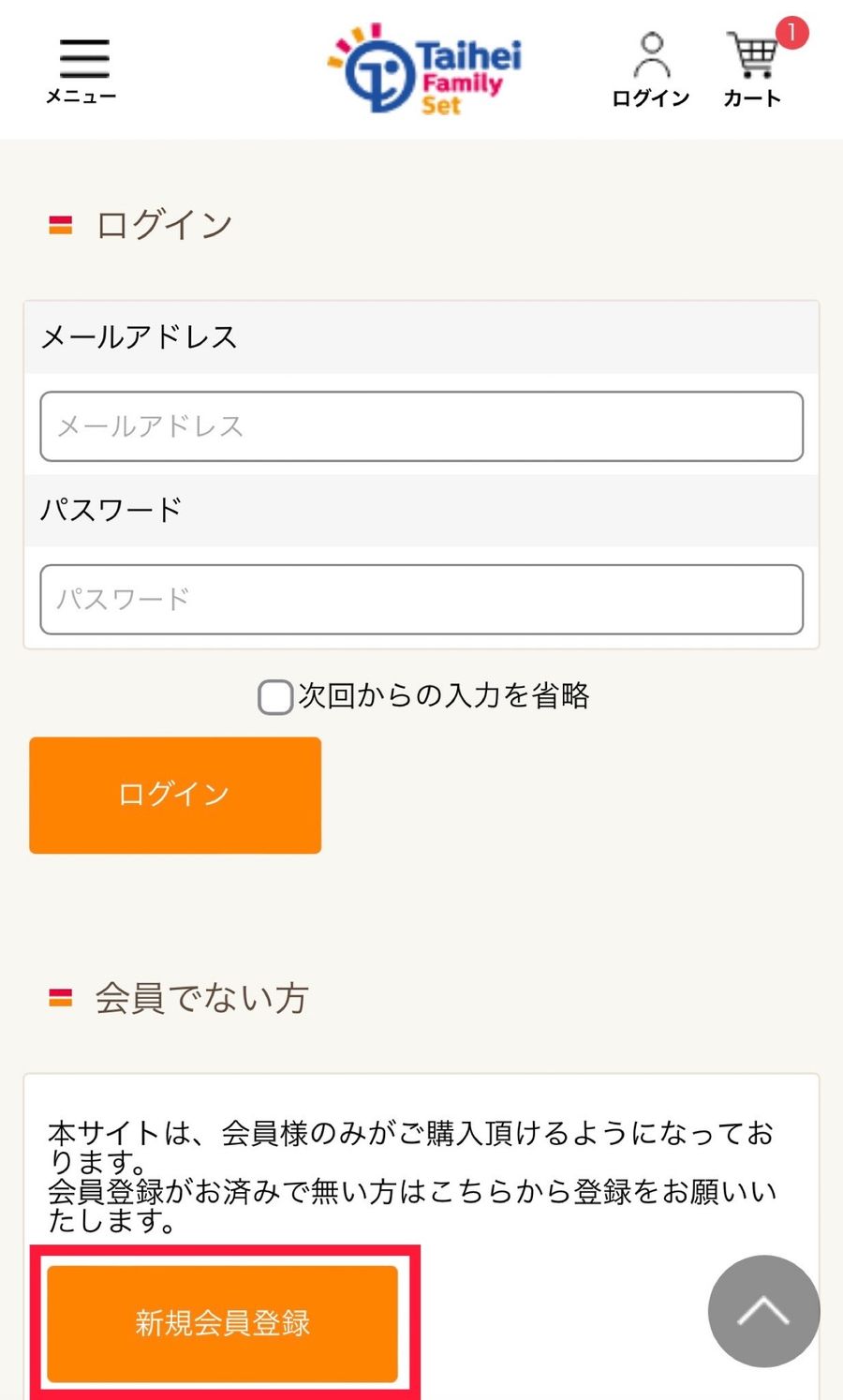The width and height of the screenshot is (843, 1400).
Task: Click the カート label in header
Action: click(x=752, y=98)
